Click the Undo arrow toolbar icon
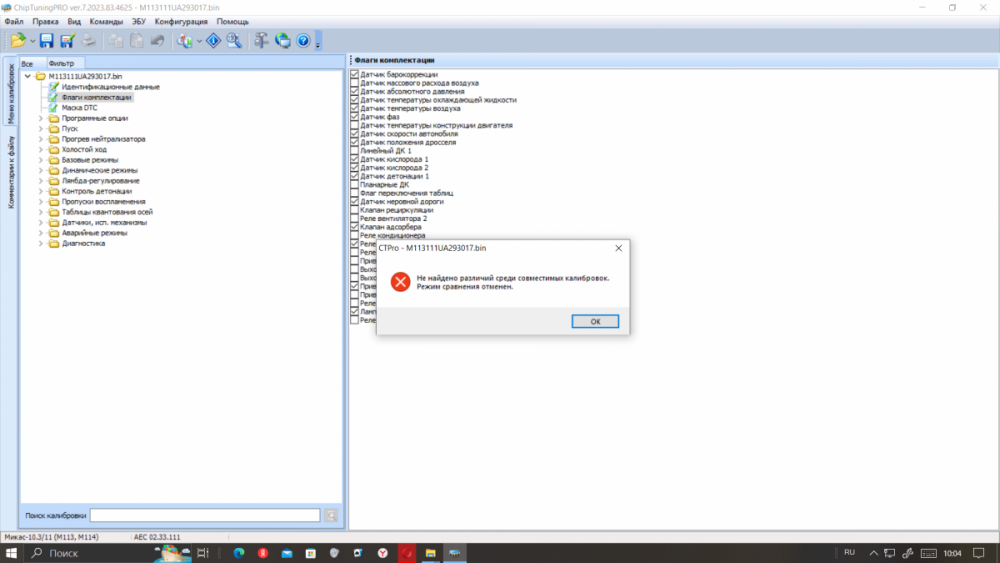Image resolution: width=1000 pixels, height=563 pixels. tap(158, 41)
